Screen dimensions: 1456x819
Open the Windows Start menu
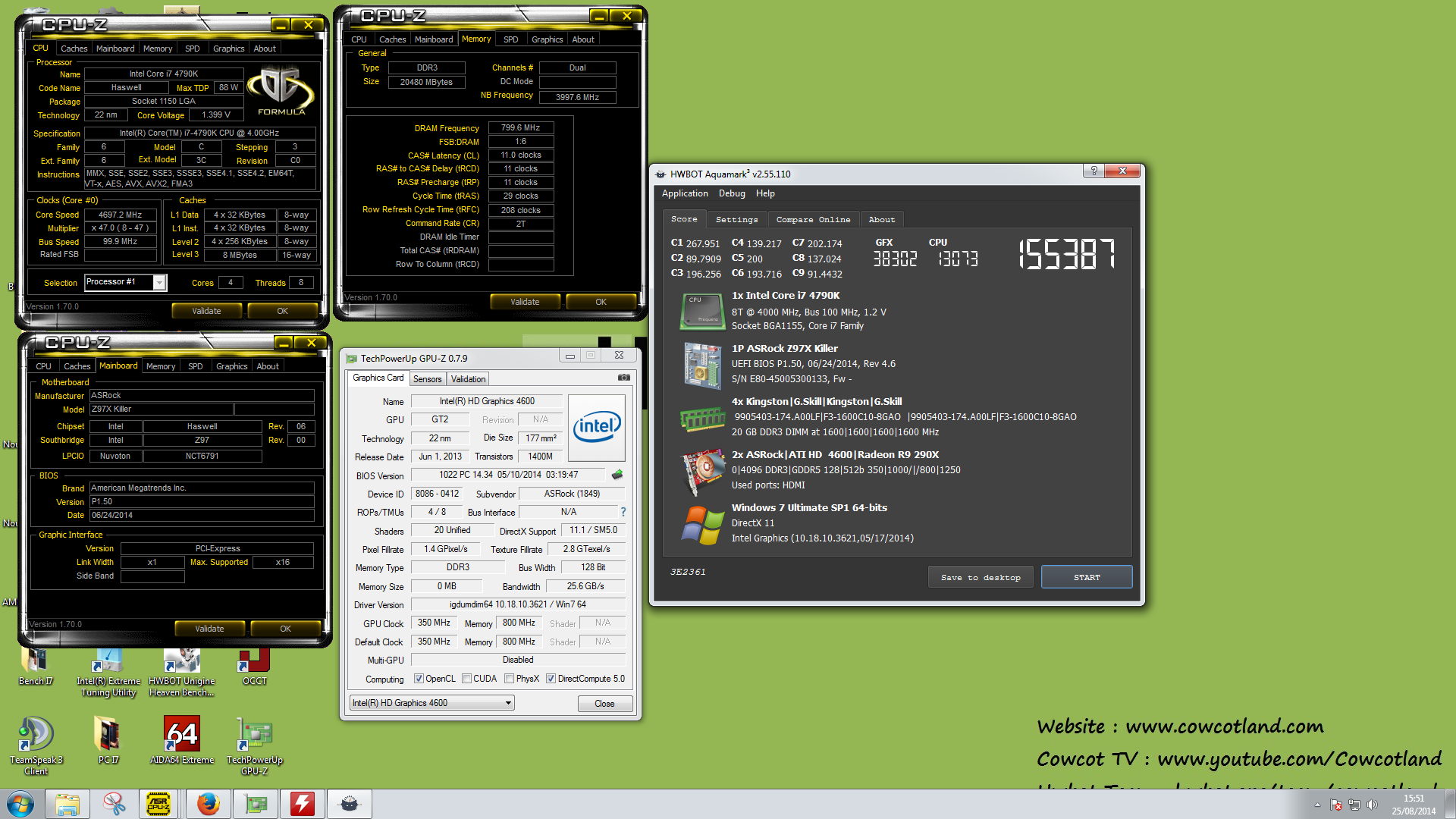click(x=20, y=804)
